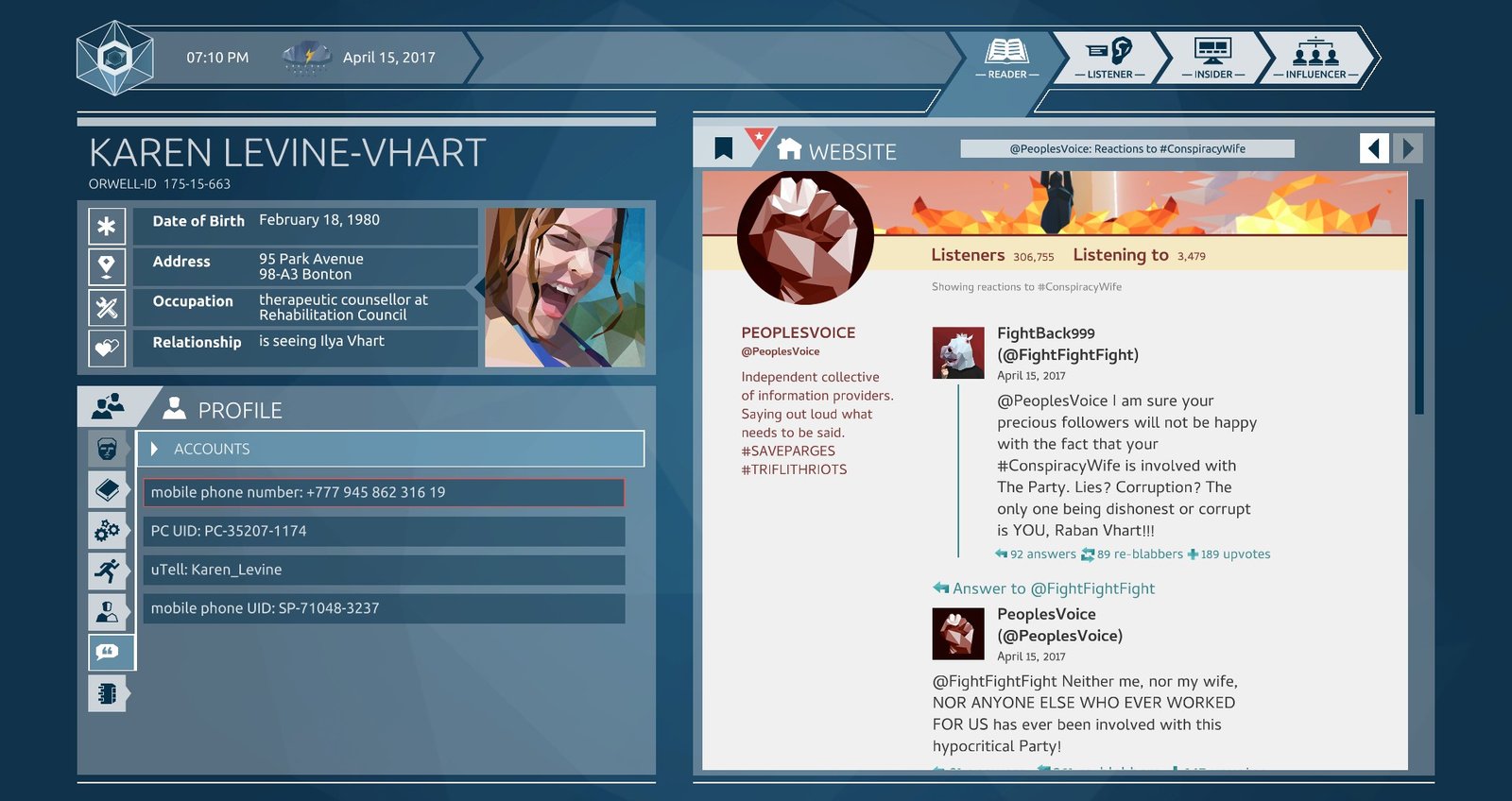Click the bookmark icon in website panel
Viewport: 1512px width, 801px height.
coord(724,148)
